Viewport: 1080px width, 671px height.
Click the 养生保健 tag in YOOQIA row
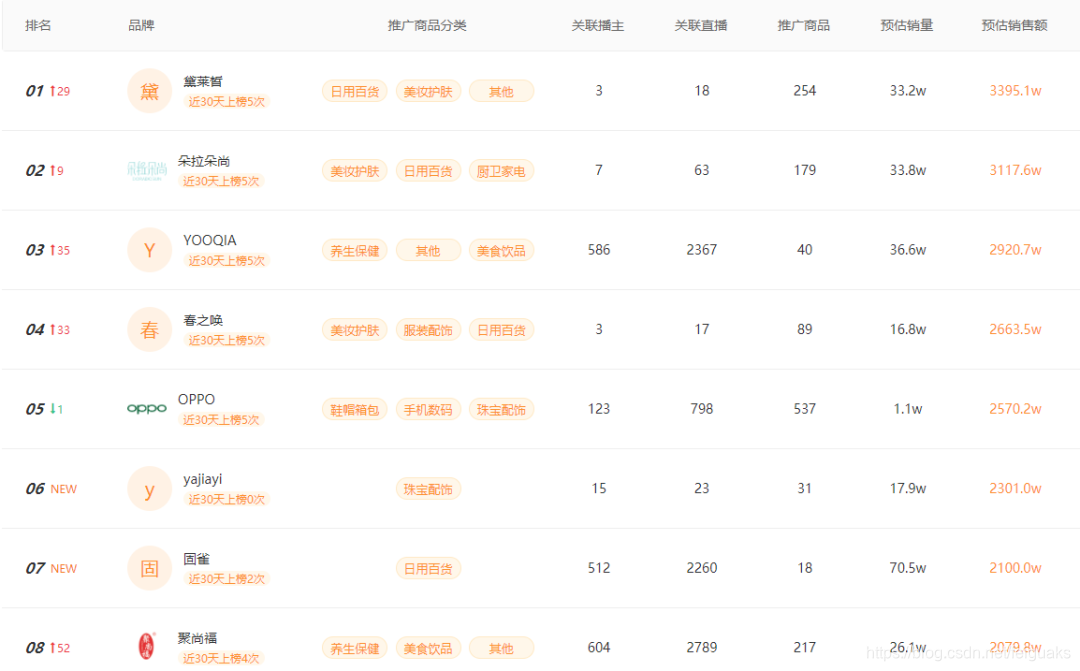tap(355, 251)
